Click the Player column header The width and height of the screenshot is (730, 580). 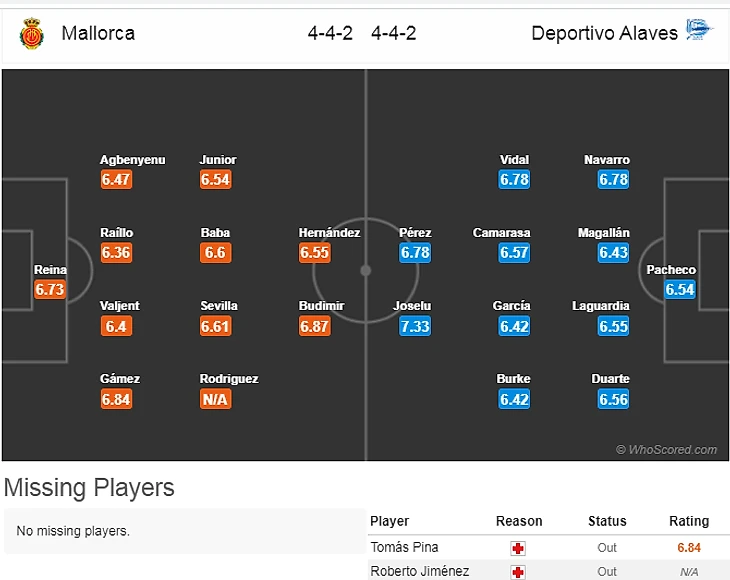point(390,521)
